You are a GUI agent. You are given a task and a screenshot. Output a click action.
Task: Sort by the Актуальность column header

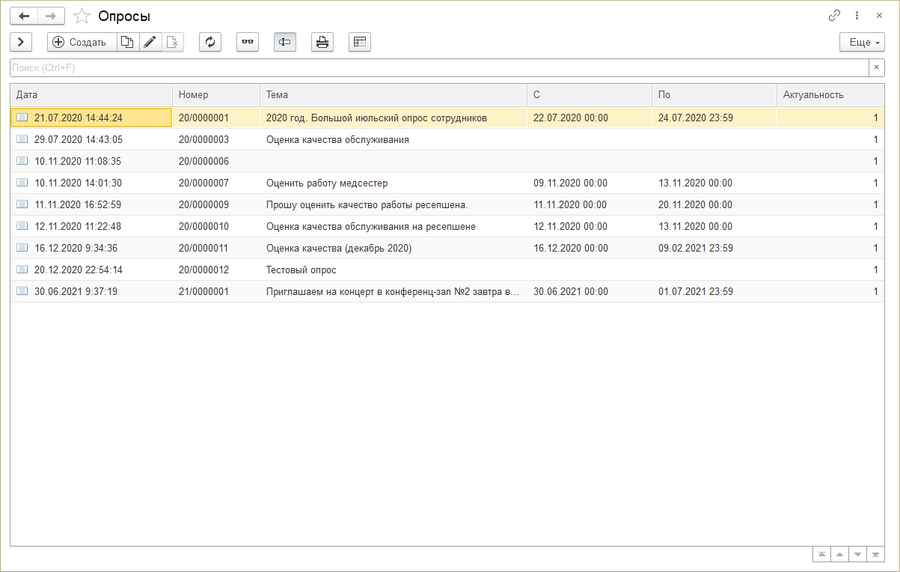pyautogui.click(x=829, y=95)
